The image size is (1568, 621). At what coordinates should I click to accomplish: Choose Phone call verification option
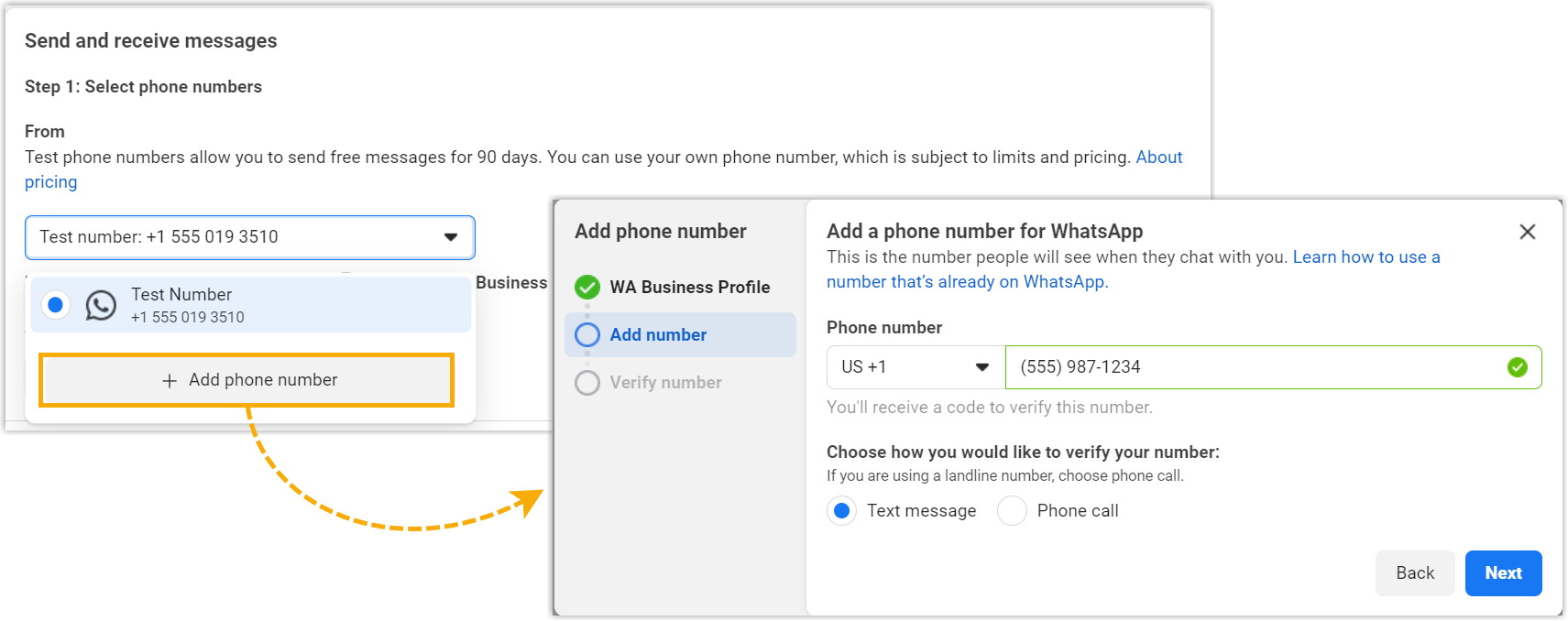[1012, 511]
